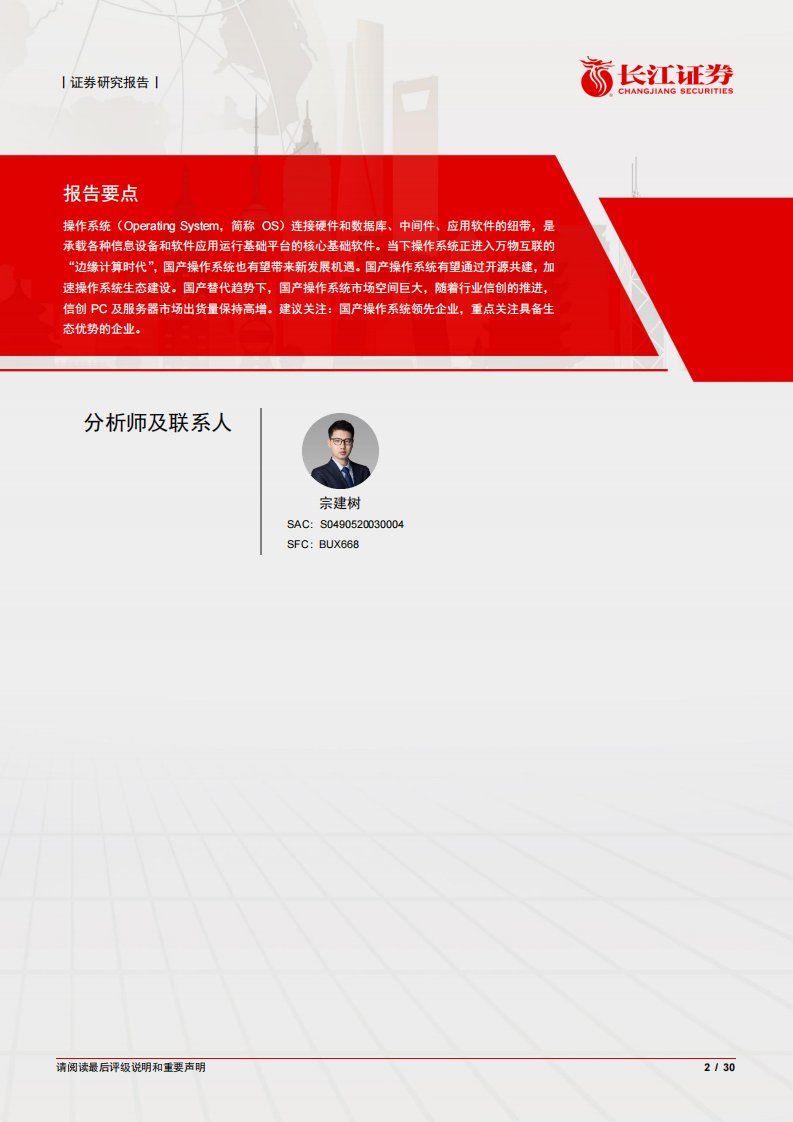The height and width of the screenshot is (1122, 793).
Task: Click the page number 2 / 30
Action: [x=719, y=1068]
